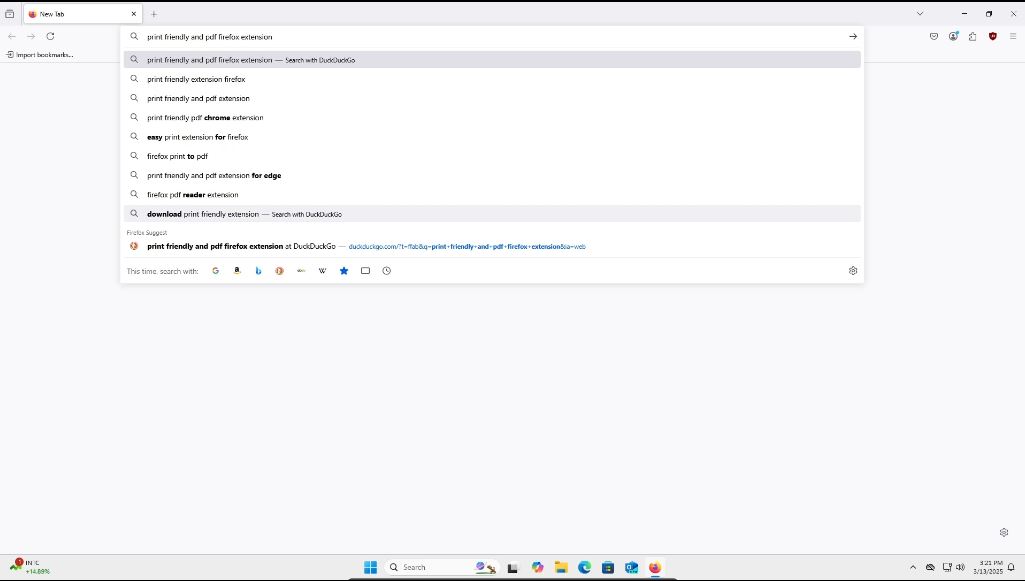The height and width of the screenshot is (581, 1025).
Task: Open the Firefox Suggest DuckDuckGo history link
Action: tap(492, 246)
